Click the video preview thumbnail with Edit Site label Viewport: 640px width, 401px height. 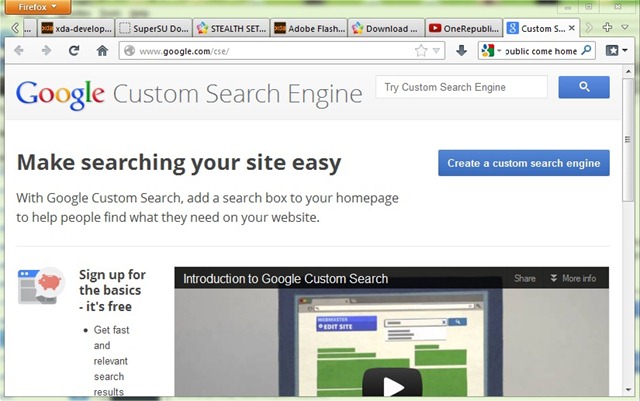point(391,343)
